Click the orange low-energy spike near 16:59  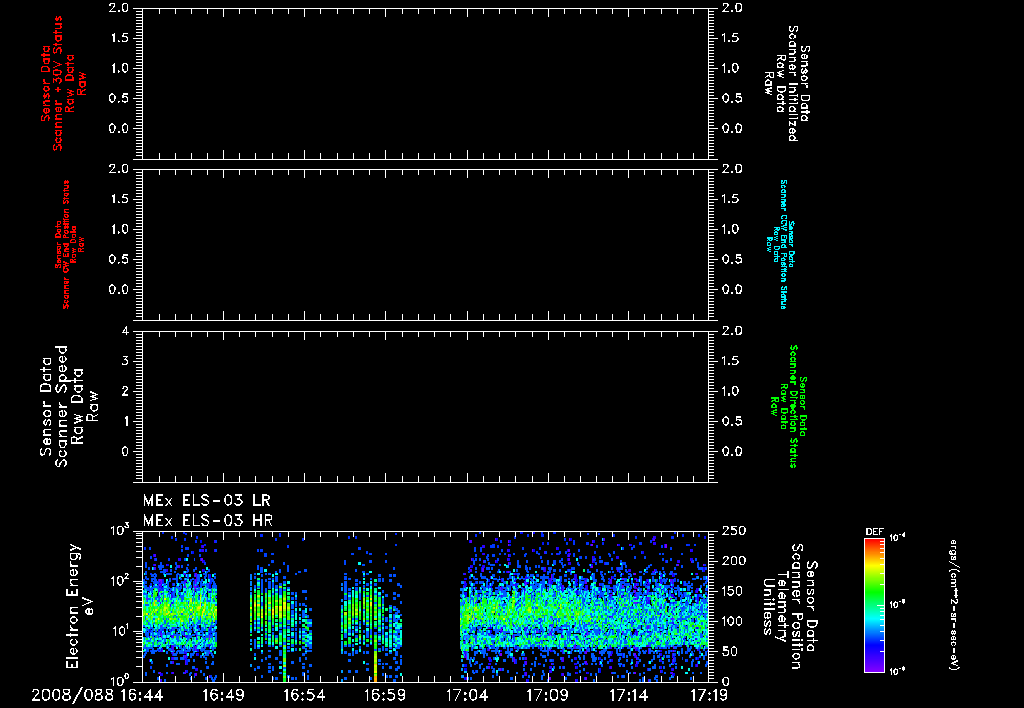[x=376, y=666]
